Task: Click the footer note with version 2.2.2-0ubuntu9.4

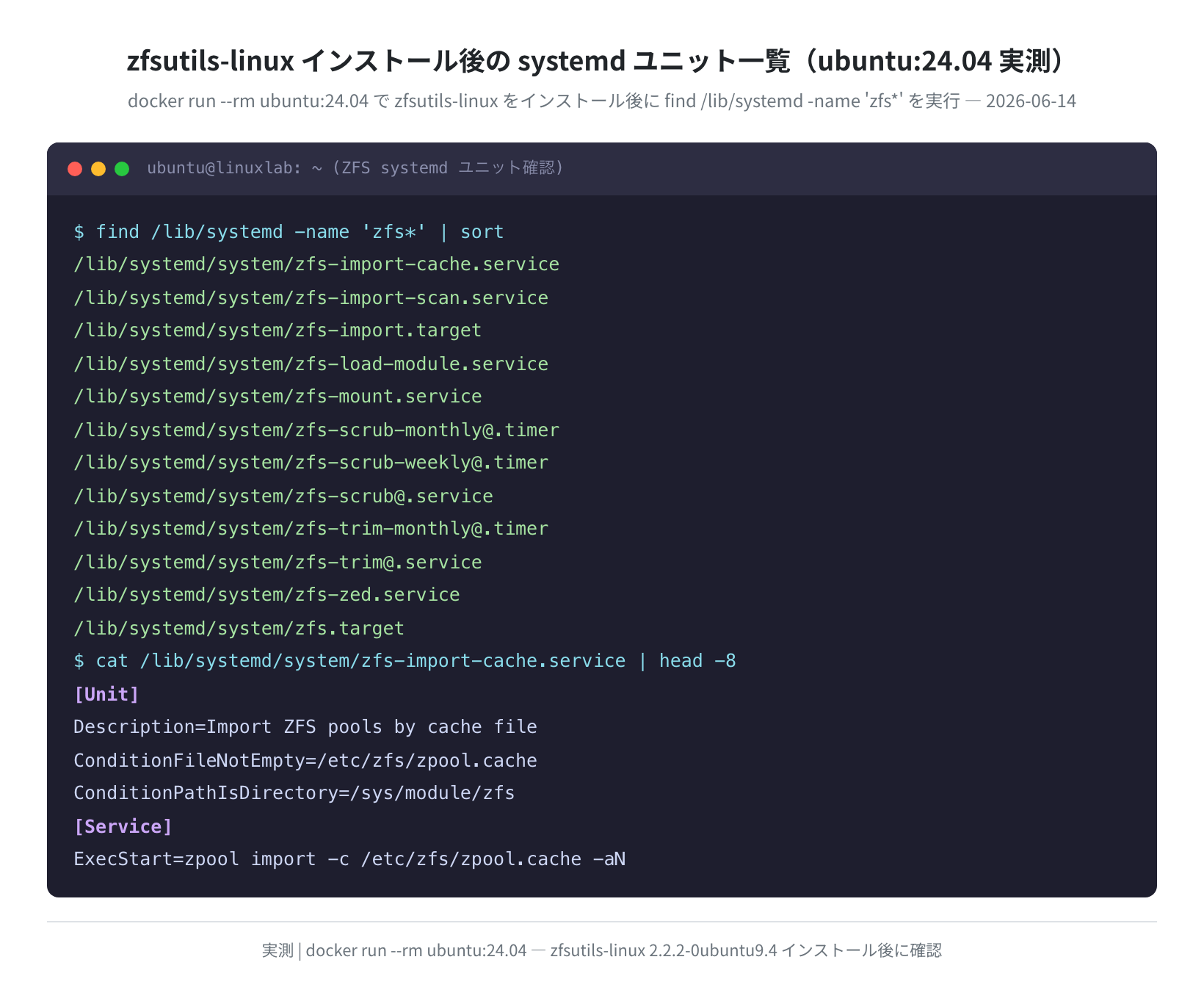Action: pos(602,950)
